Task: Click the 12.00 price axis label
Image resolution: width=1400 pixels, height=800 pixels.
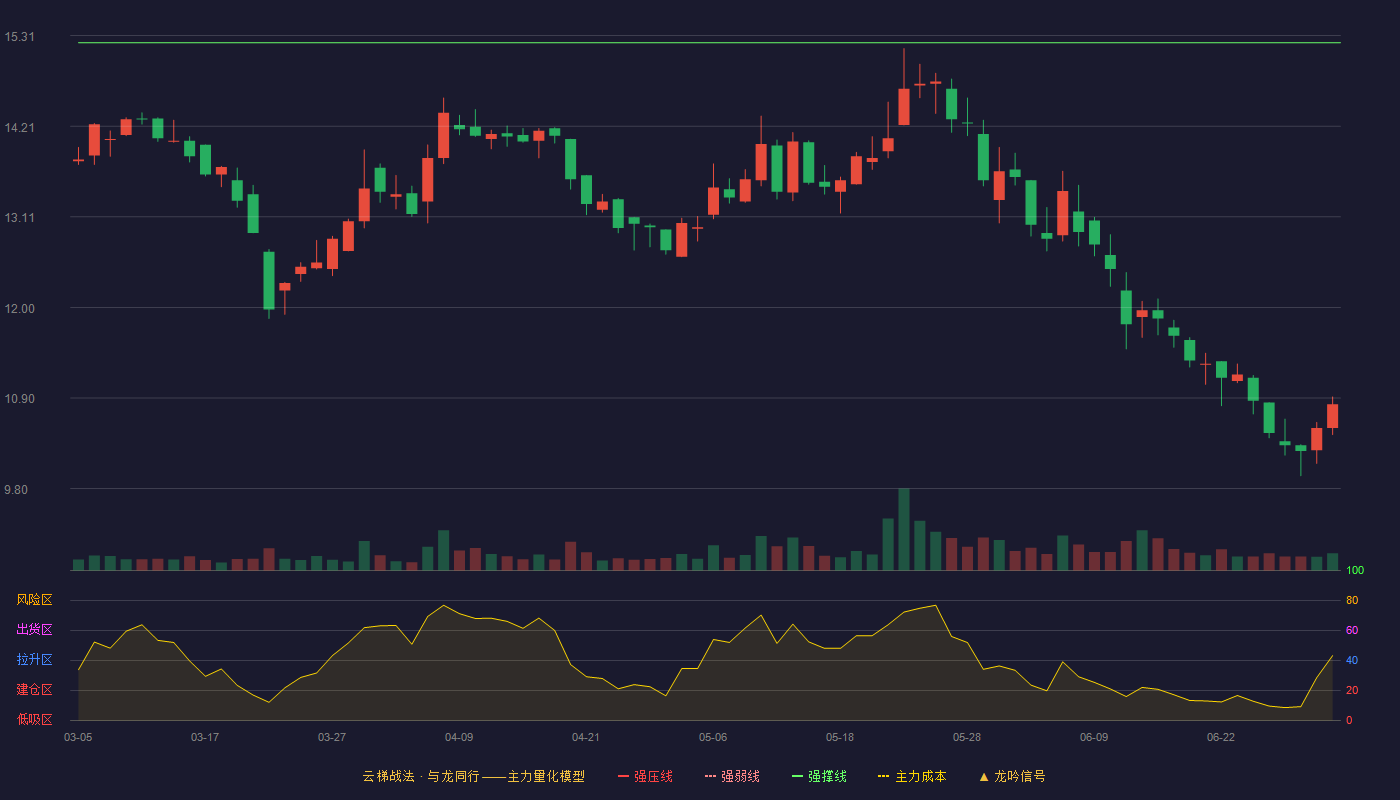Action: [x=19, y=309]
